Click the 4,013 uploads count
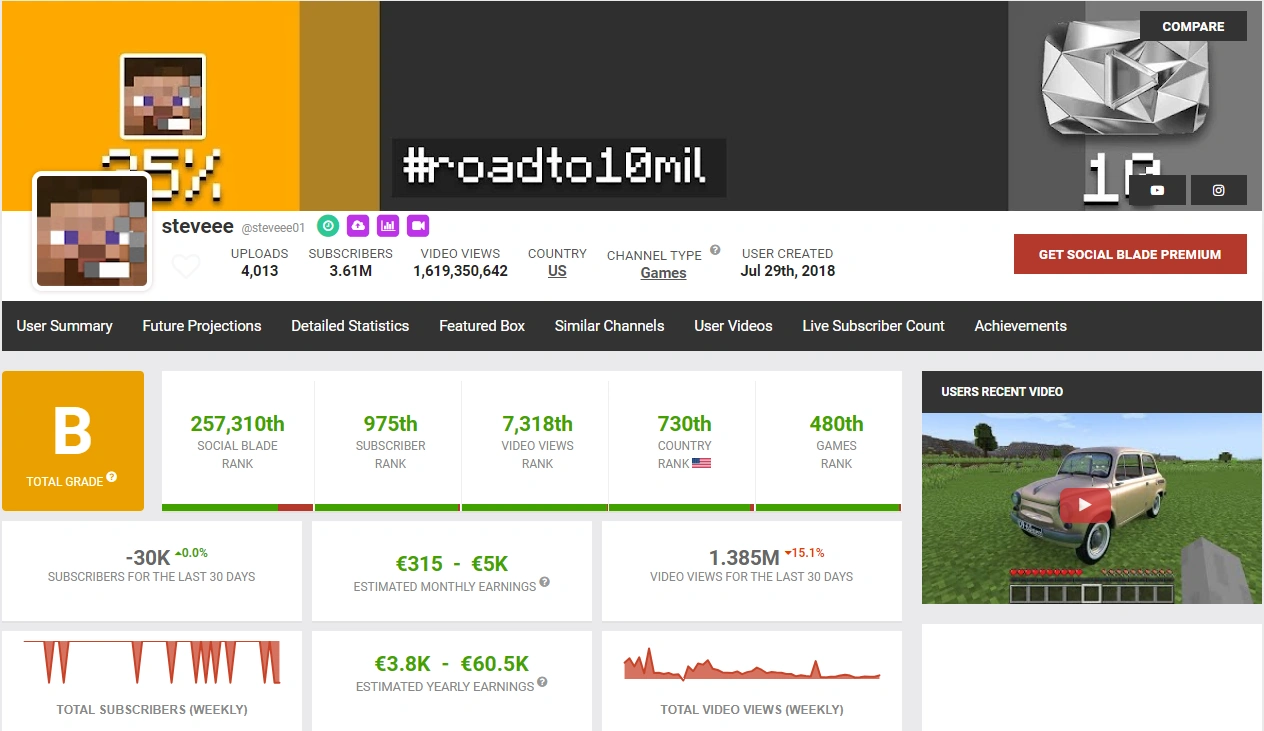The image size is (1264, 731). tap(259, 271)
